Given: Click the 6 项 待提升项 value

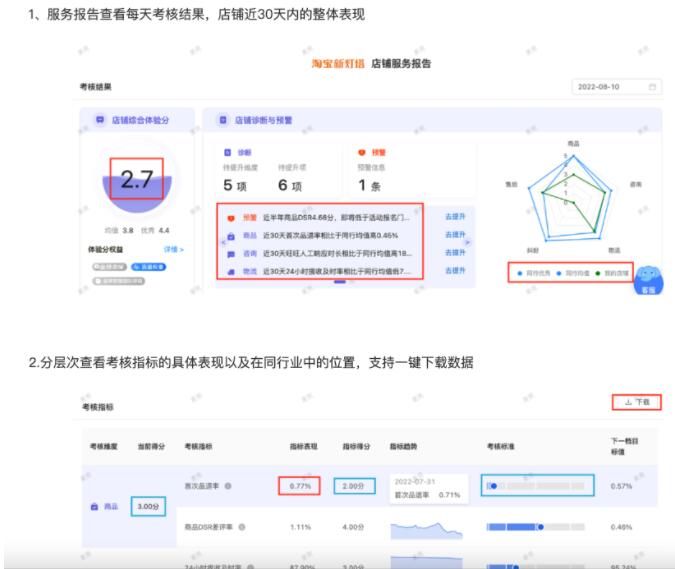Looking at the screenshot, I should [290, 186].
